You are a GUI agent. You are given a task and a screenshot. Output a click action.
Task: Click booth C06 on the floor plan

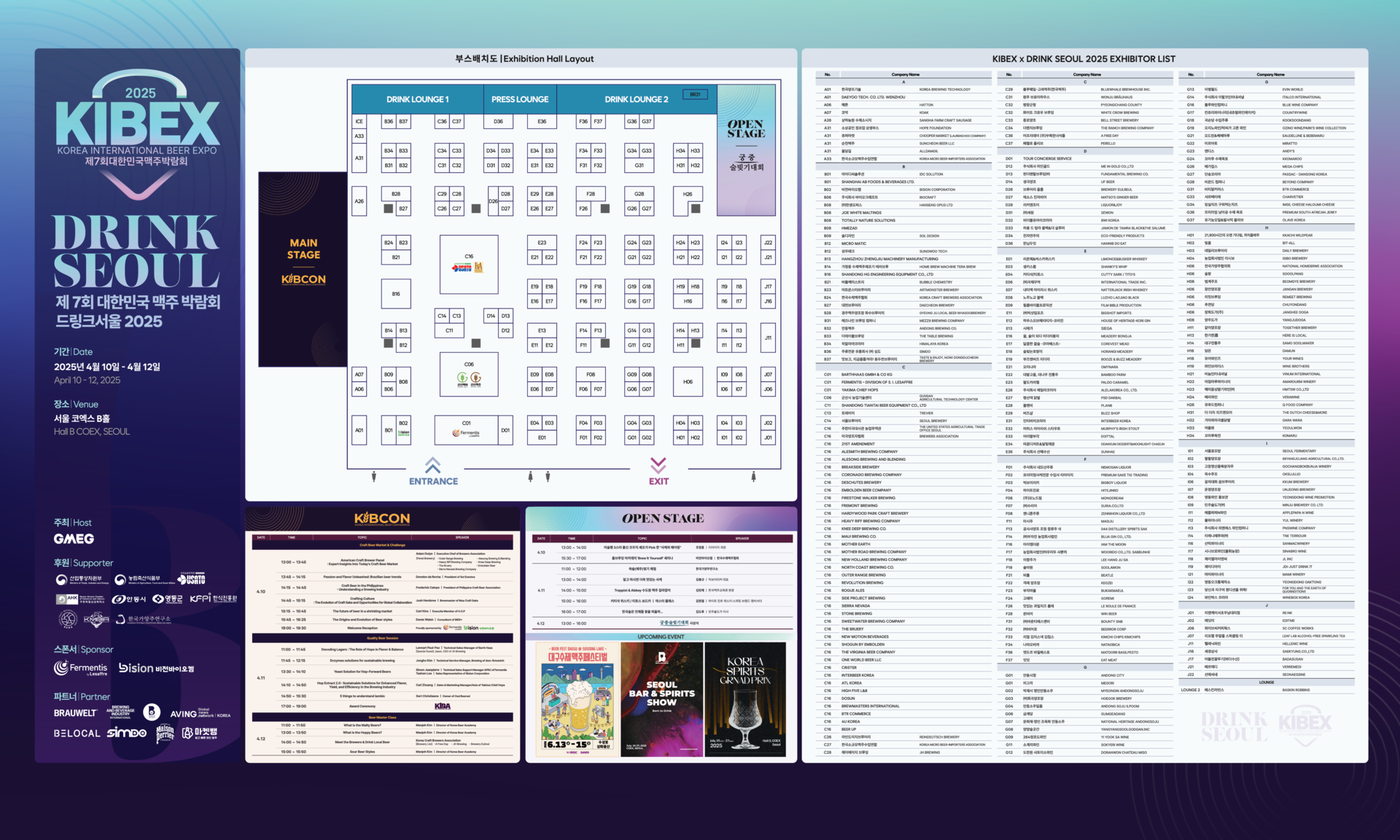coord(469,374)
